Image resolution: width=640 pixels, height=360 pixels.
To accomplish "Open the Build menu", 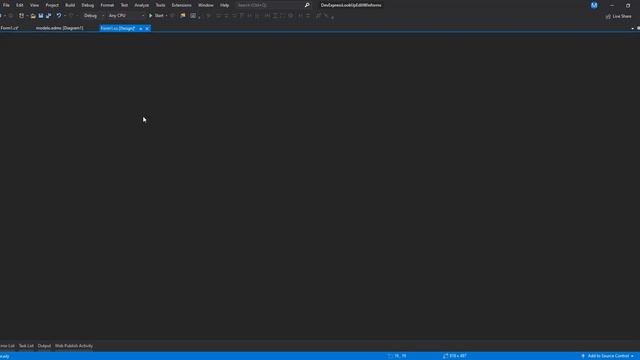I will [70, 5].
